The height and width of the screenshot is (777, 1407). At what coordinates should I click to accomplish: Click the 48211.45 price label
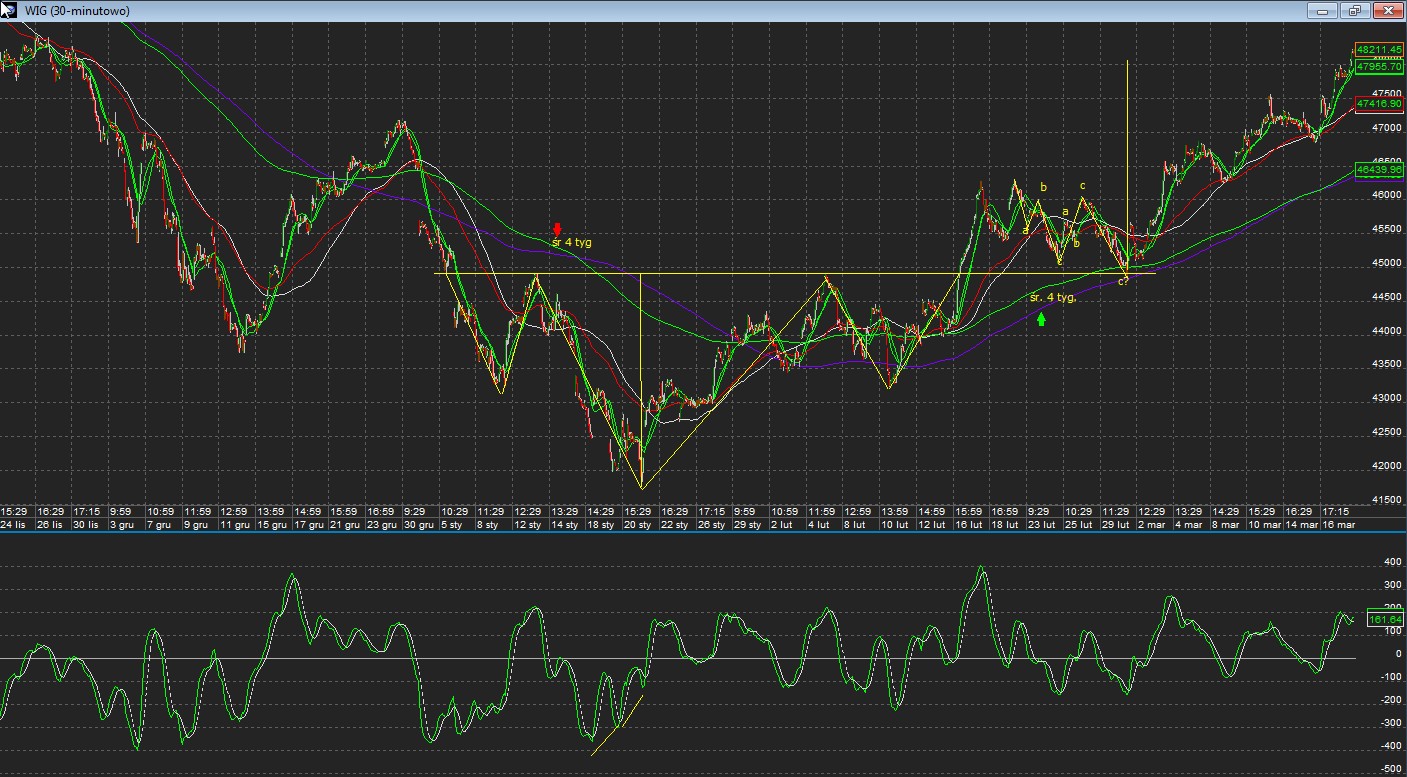click(x=1379, y=49)
